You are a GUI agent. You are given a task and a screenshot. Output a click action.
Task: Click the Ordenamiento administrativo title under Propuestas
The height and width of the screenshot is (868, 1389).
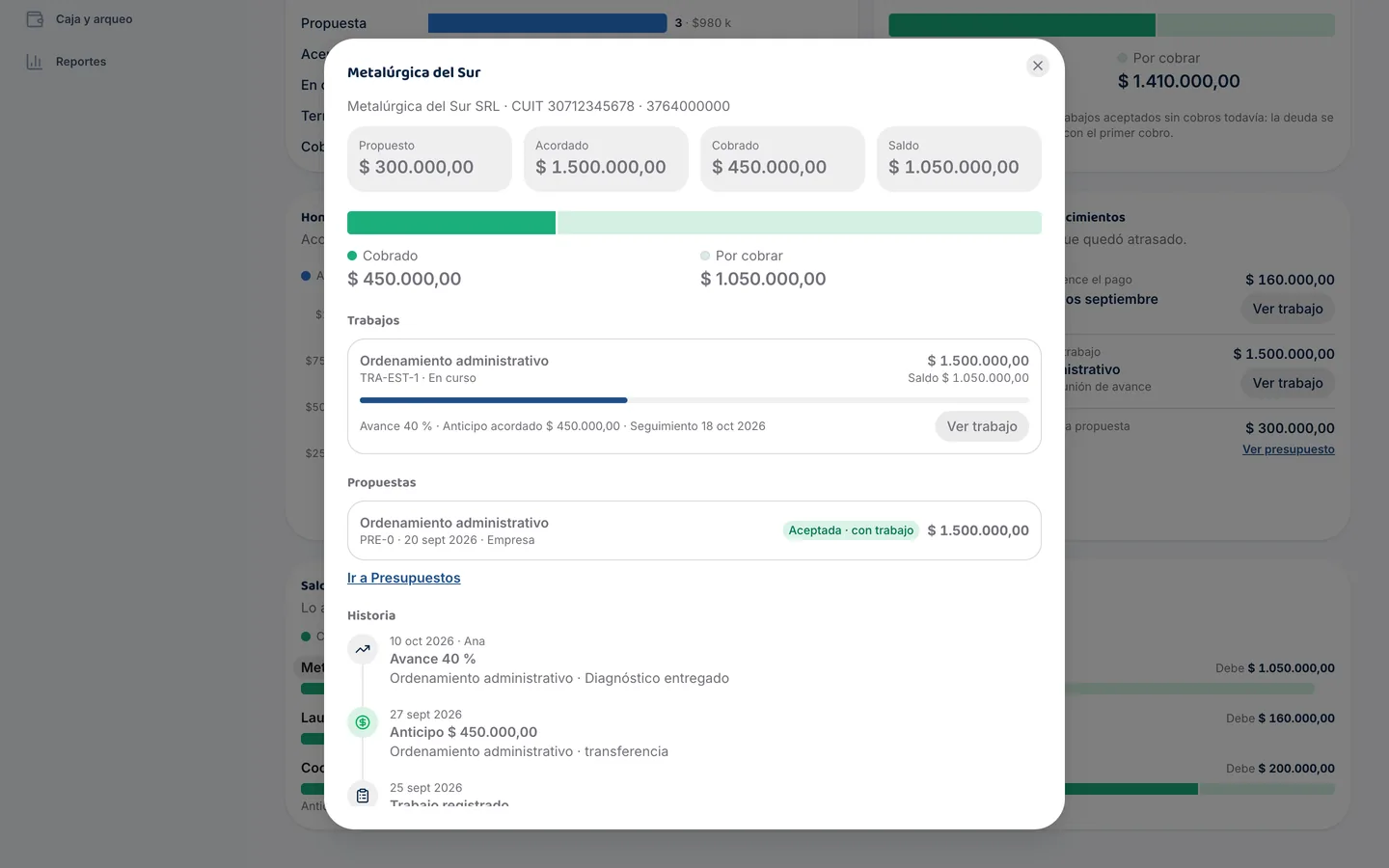click(x=454, y=523)
